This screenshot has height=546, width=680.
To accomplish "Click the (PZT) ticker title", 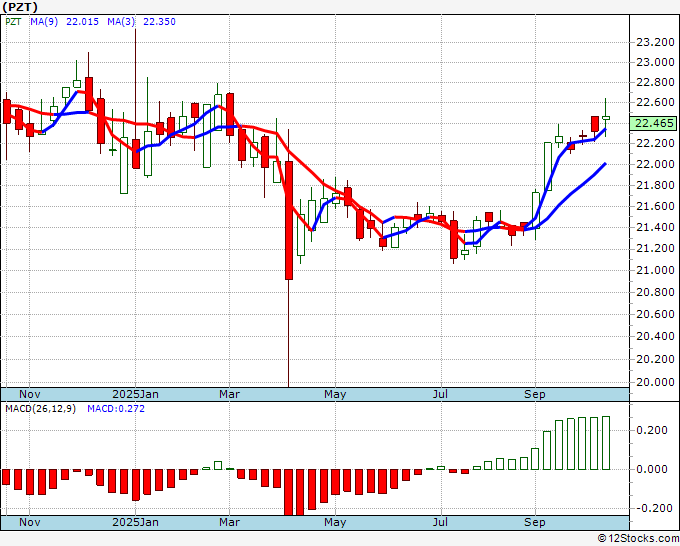I will click(23, 7).
